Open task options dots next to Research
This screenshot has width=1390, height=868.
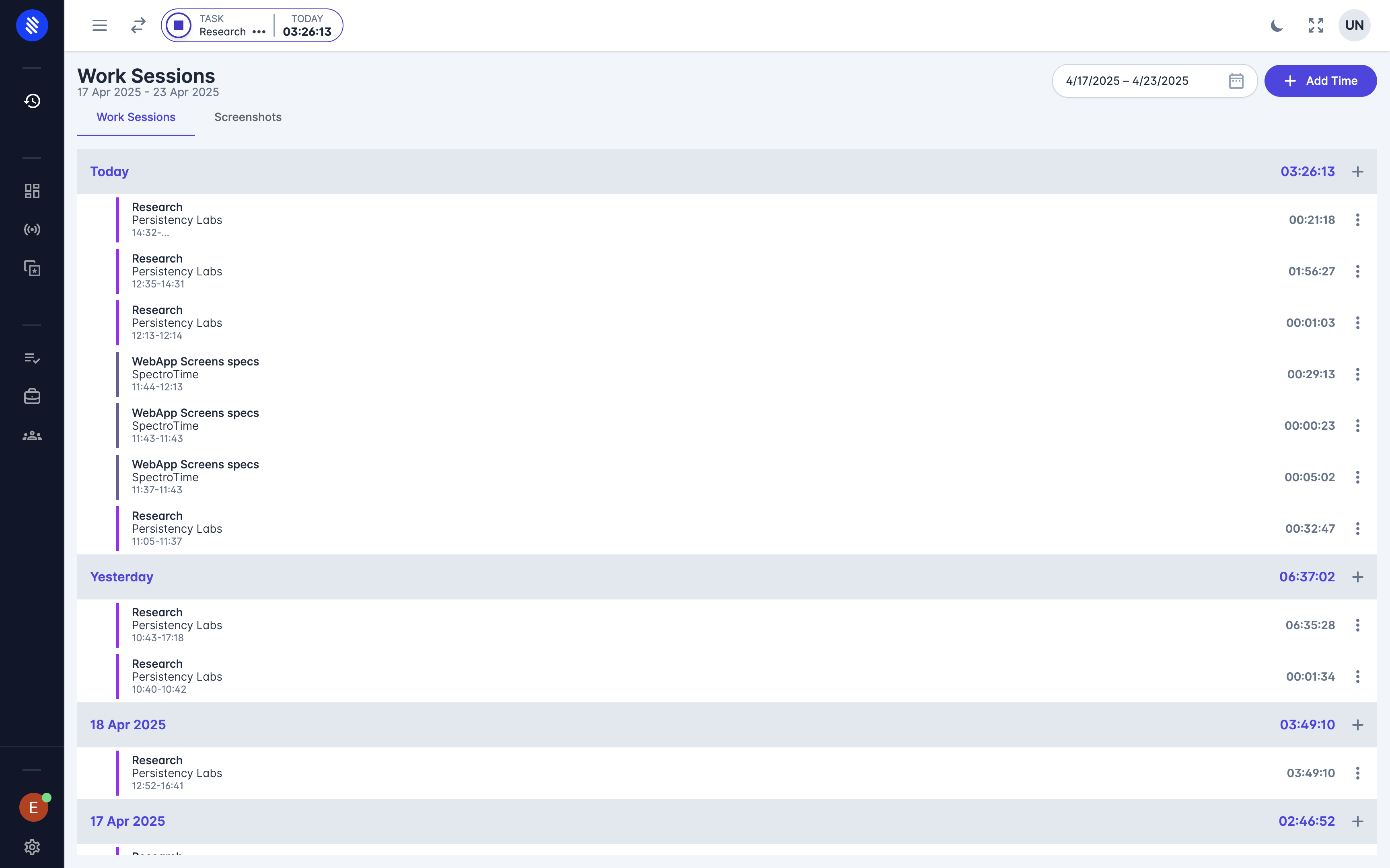(x=259, y=32)
